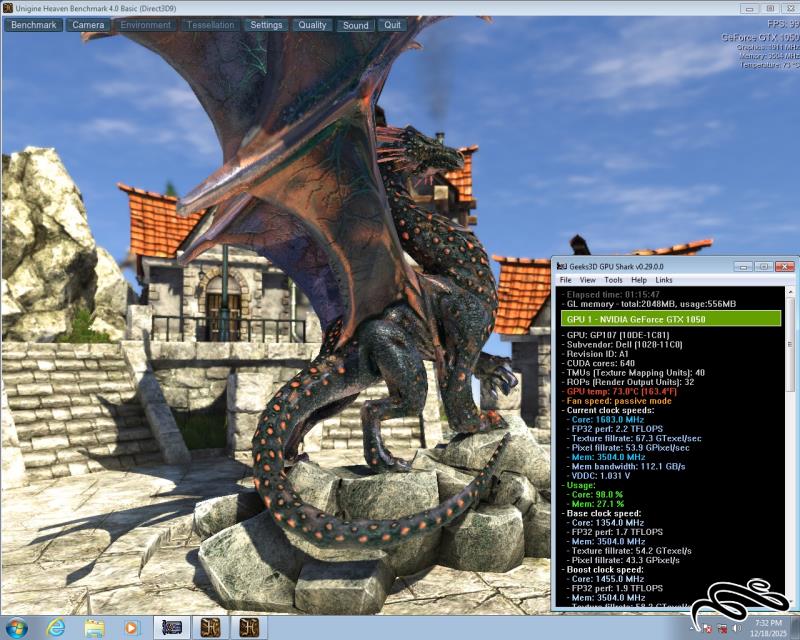Screen dimensions: 800x640
Task: Open Windows Media Player from the taskbar
Action: (x=131, y=628)
